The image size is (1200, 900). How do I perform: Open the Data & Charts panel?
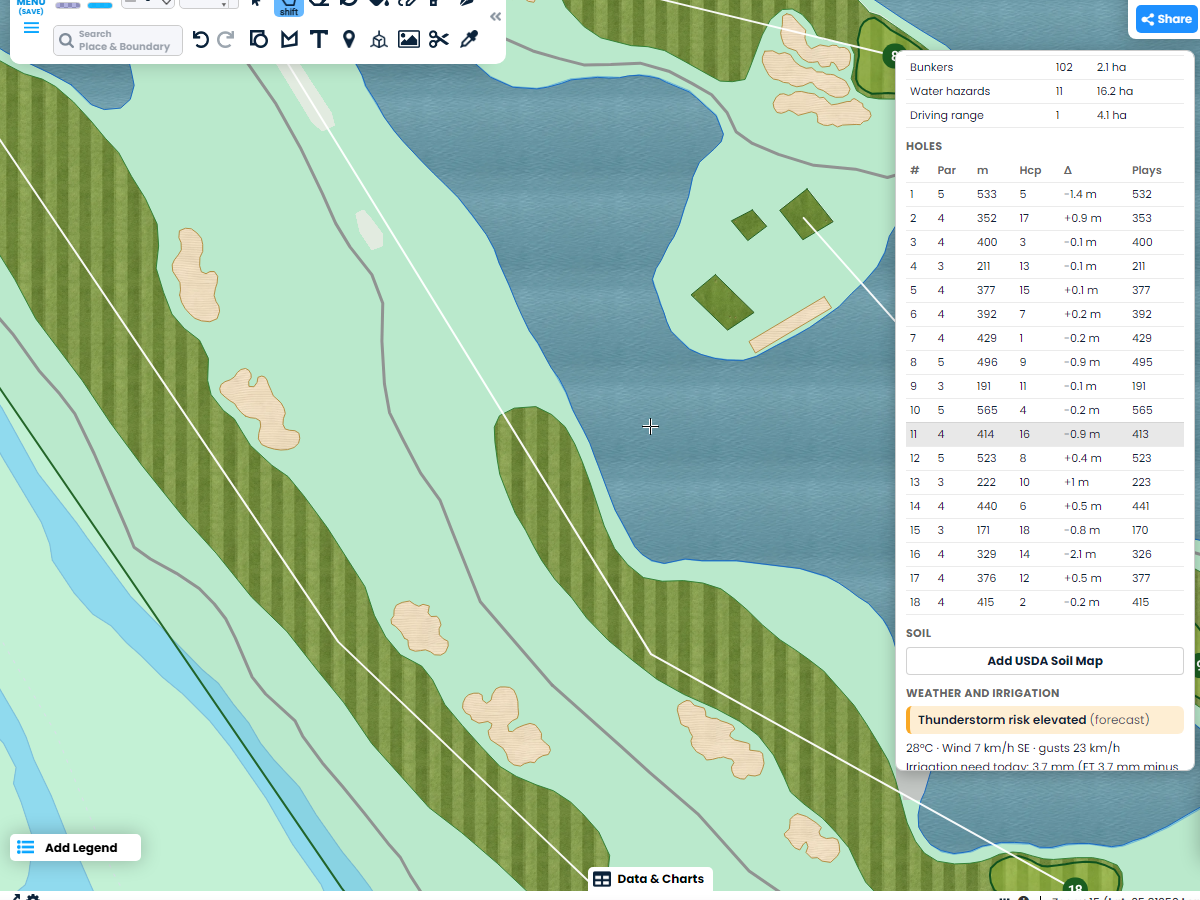click(x=650, y=879)
